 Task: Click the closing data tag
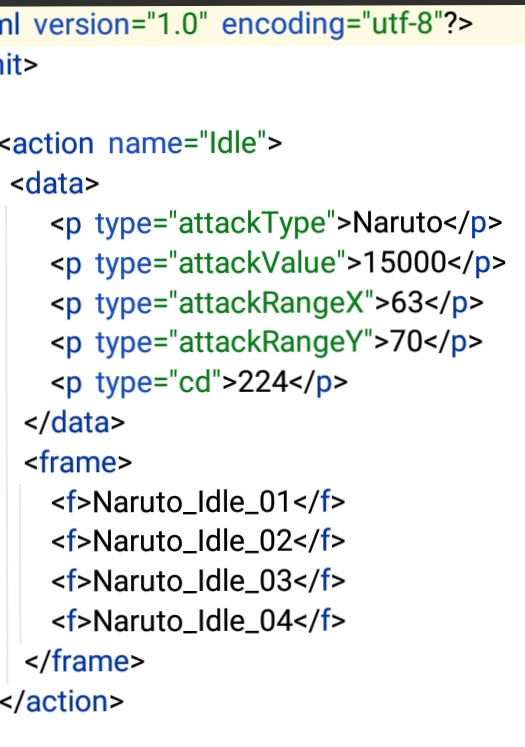click(x=75, y=423)
